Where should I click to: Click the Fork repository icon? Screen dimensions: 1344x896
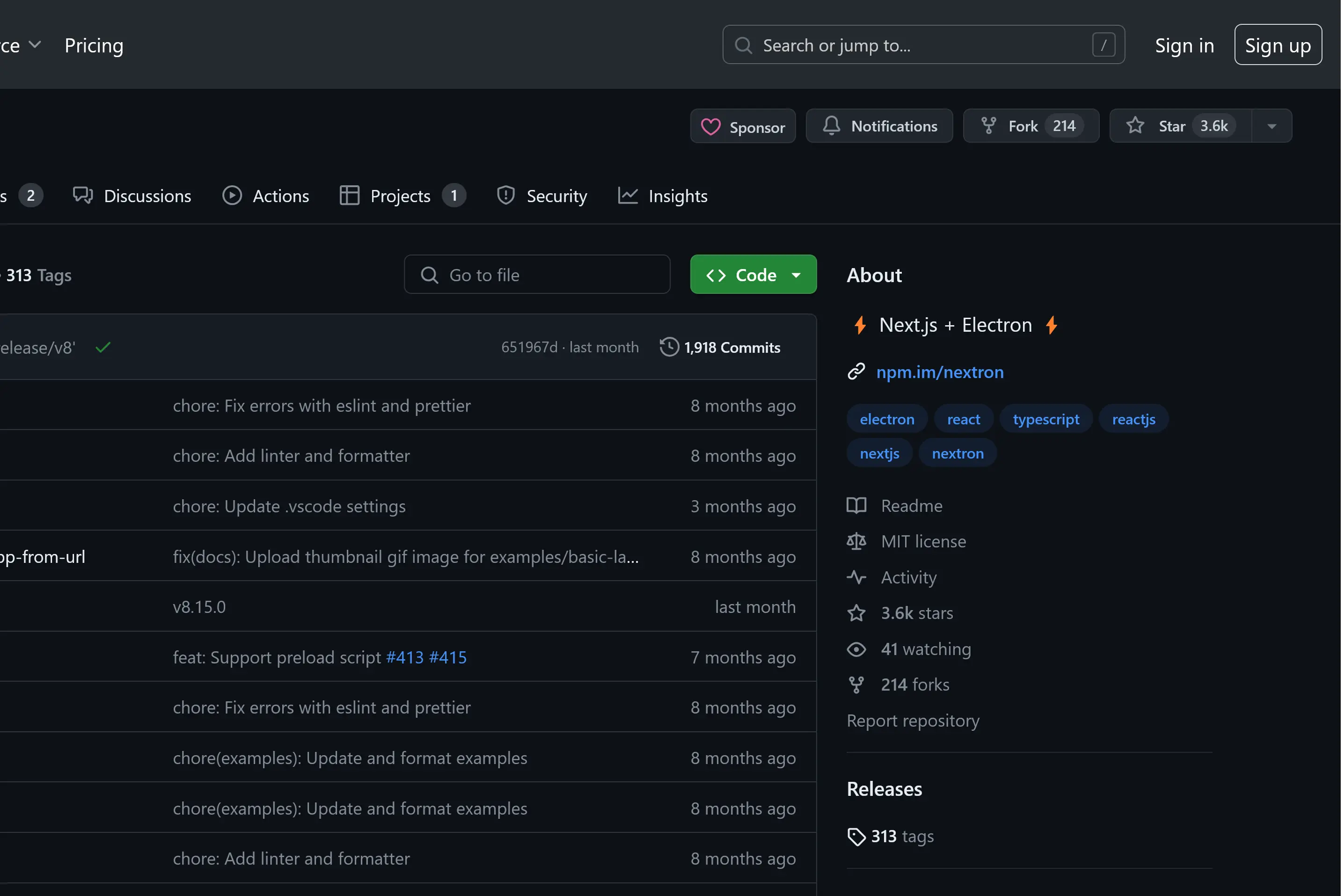(x=988, y=125)
